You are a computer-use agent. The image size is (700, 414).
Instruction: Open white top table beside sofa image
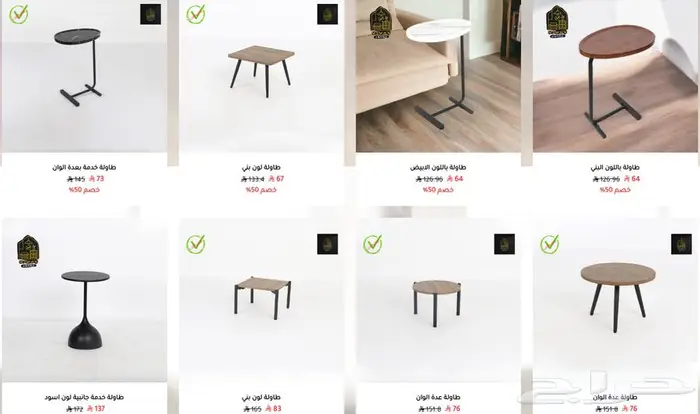coord(438,76)
